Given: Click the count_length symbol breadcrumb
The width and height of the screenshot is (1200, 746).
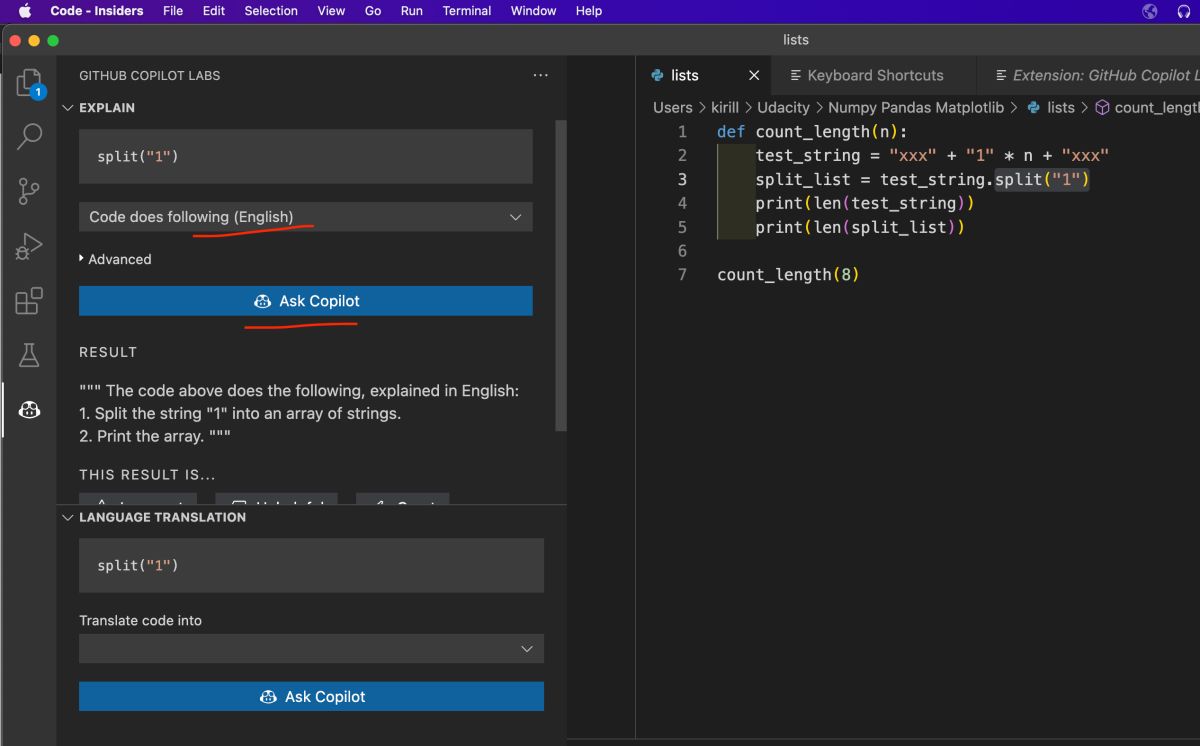Looking at the screenshot, I should tap(1147, 107).
